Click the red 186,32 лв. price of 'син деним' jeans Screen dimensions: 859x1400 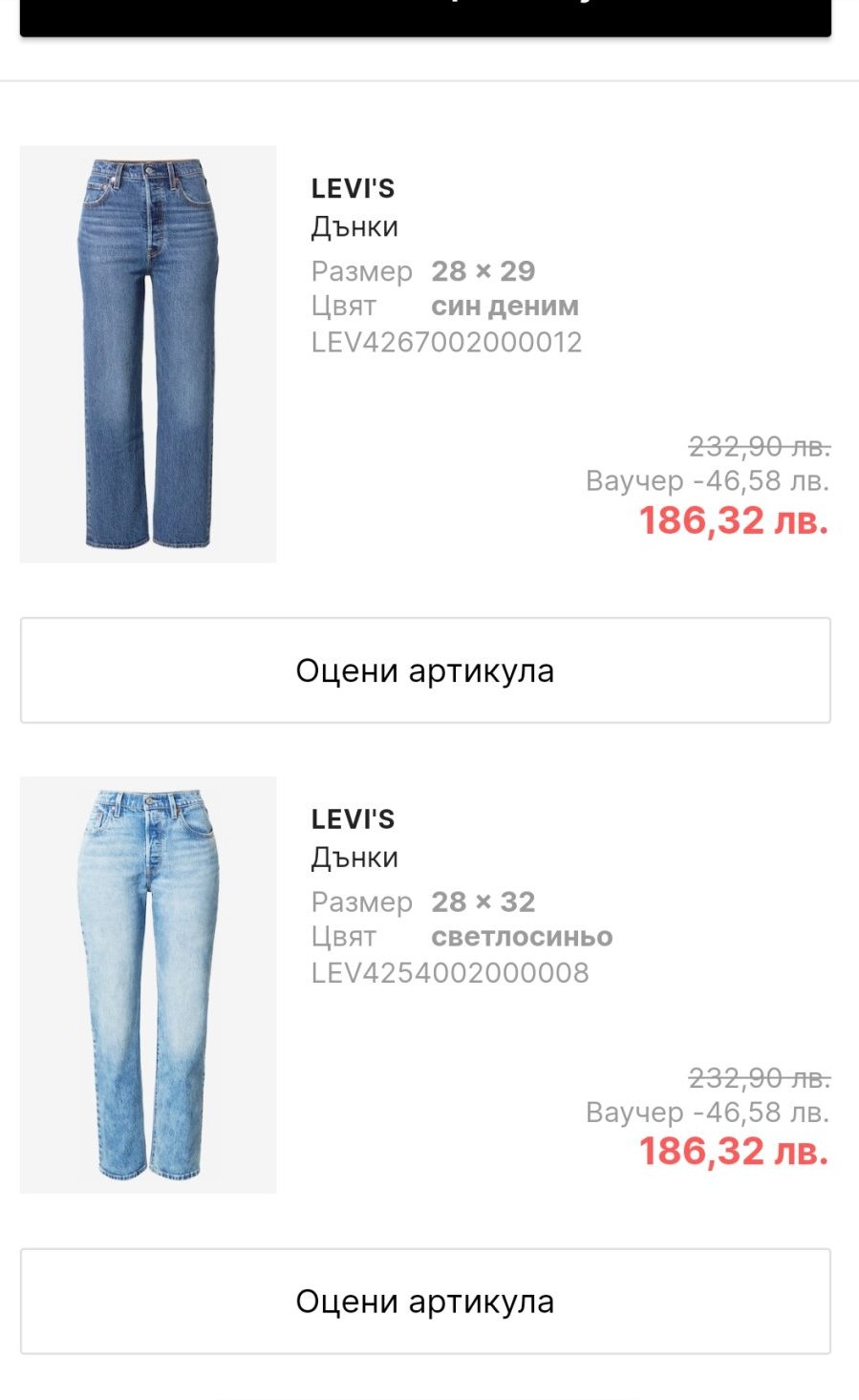(x=733, y=521)
